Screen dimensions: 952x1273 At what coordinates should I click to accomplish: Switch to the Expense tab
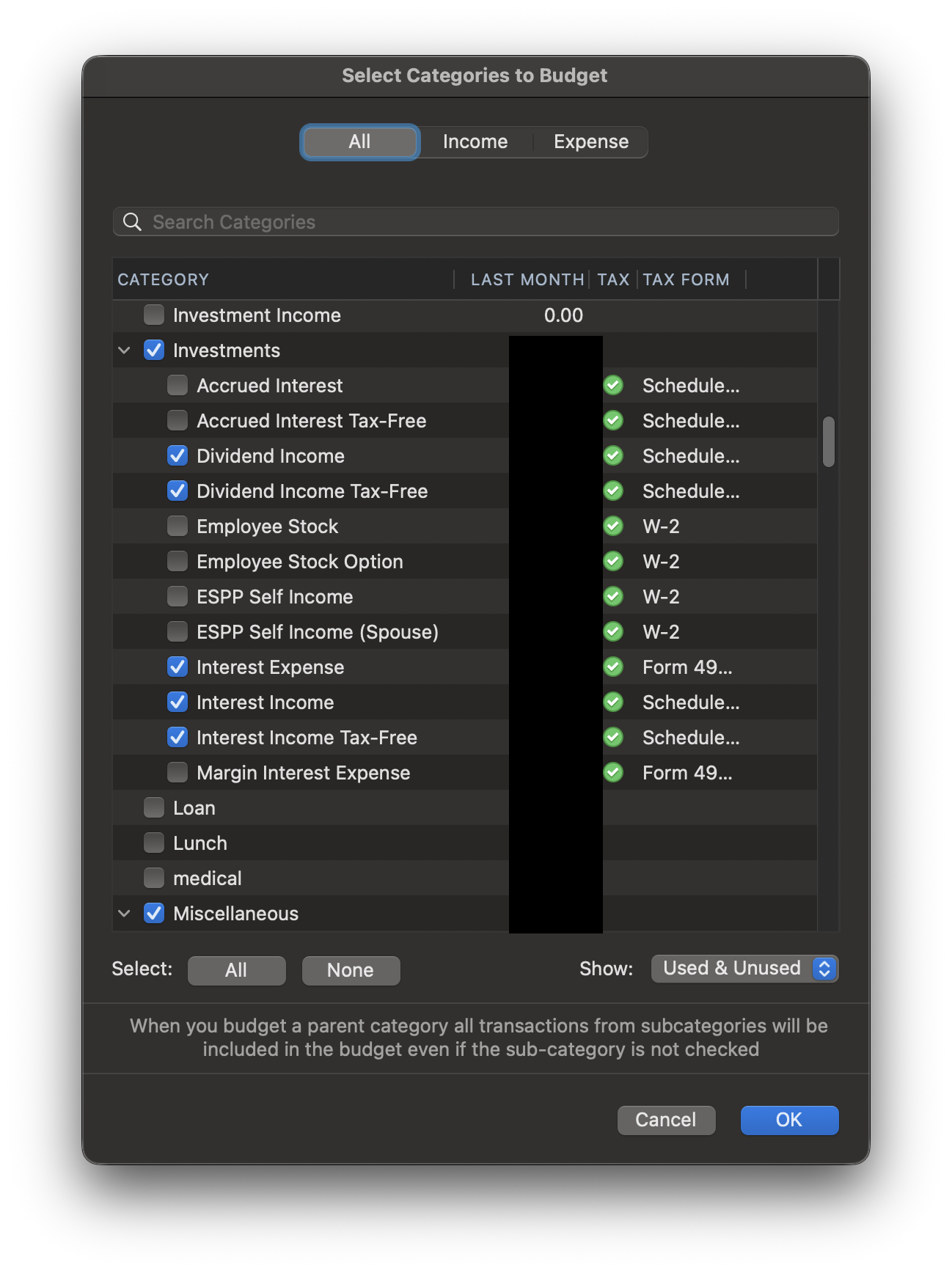point(590,142)
